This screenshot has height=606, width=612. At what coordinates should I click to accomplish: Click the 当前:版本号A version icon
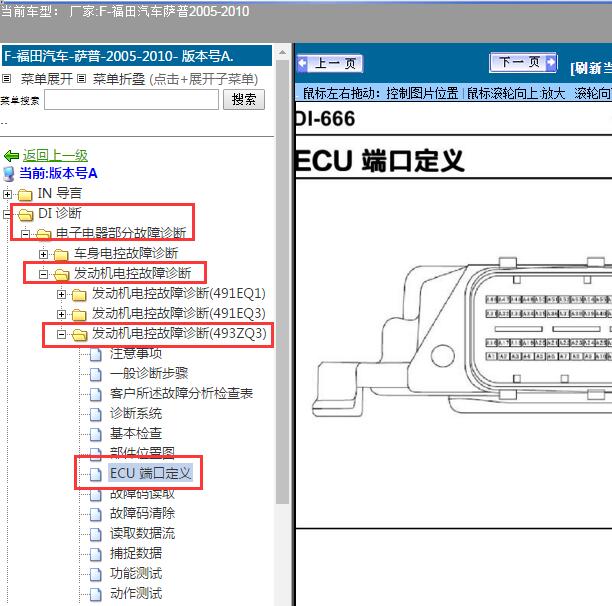coord(9,174)
